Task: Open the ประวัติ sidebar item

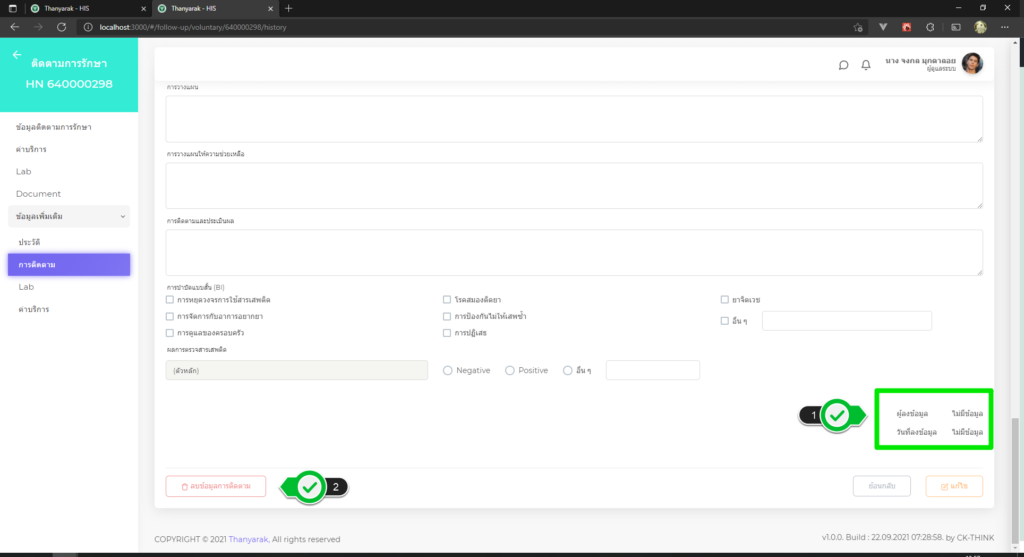Action: [30, 243]
